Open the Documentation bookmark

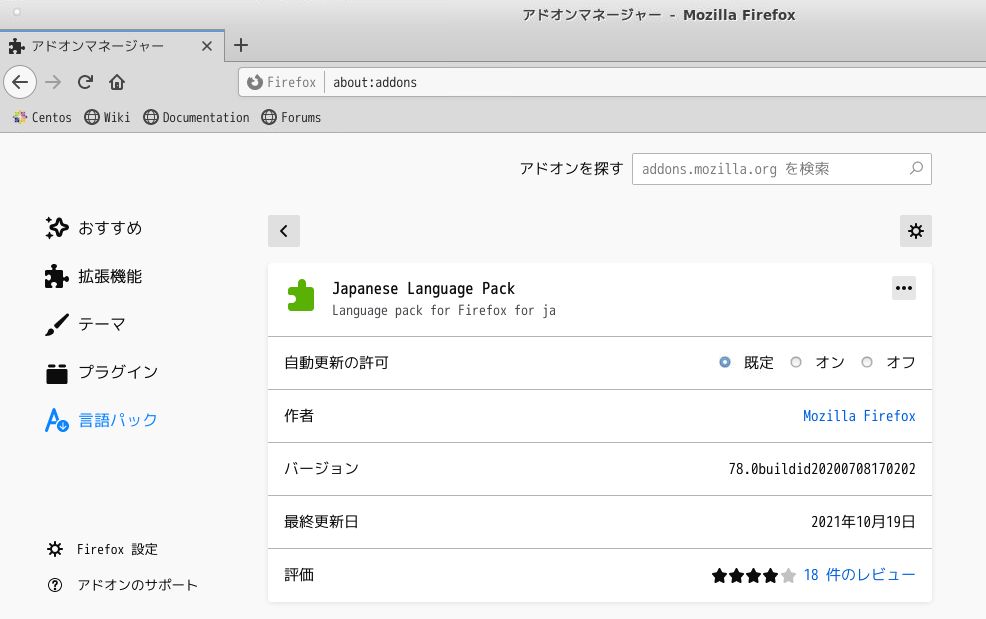(x=196, y=118)
